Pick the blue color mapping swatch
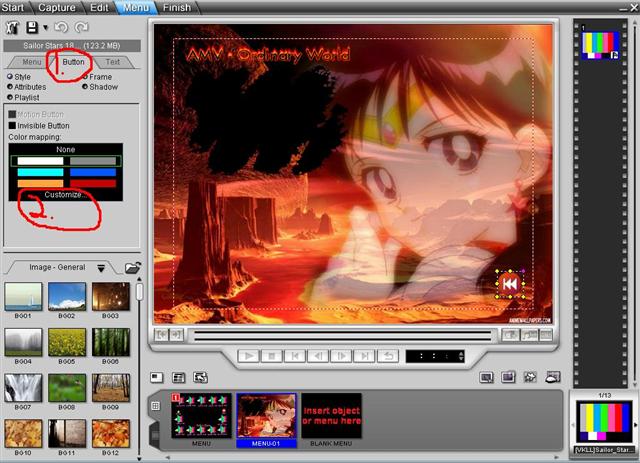The image size is (640, 463). pos(93,172)
